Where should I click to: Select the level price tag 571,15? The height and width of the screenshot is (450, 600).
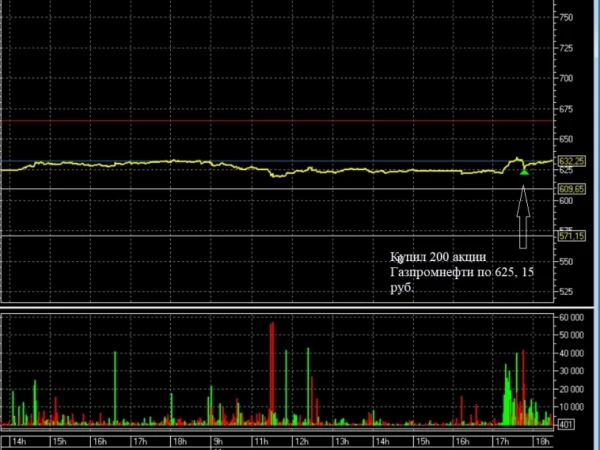[x=572, y=236]
